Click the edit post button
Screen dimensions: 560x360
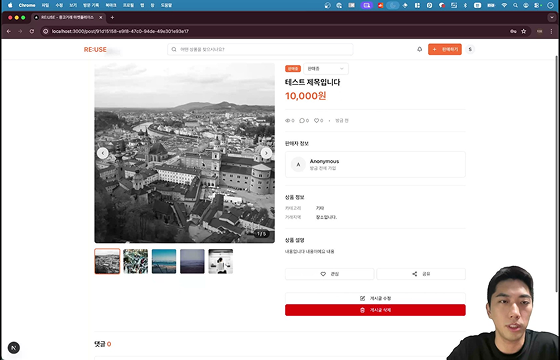tap(375, 298)
